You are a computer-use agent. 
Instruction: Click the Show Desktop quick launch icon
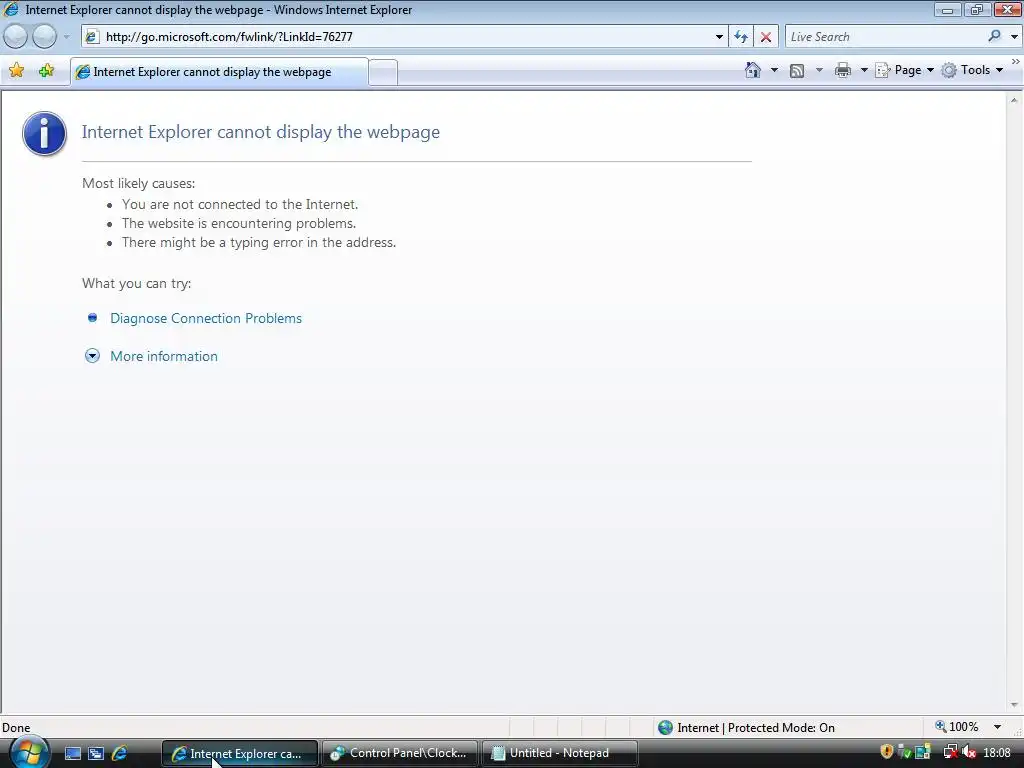[x=73, y=754]
